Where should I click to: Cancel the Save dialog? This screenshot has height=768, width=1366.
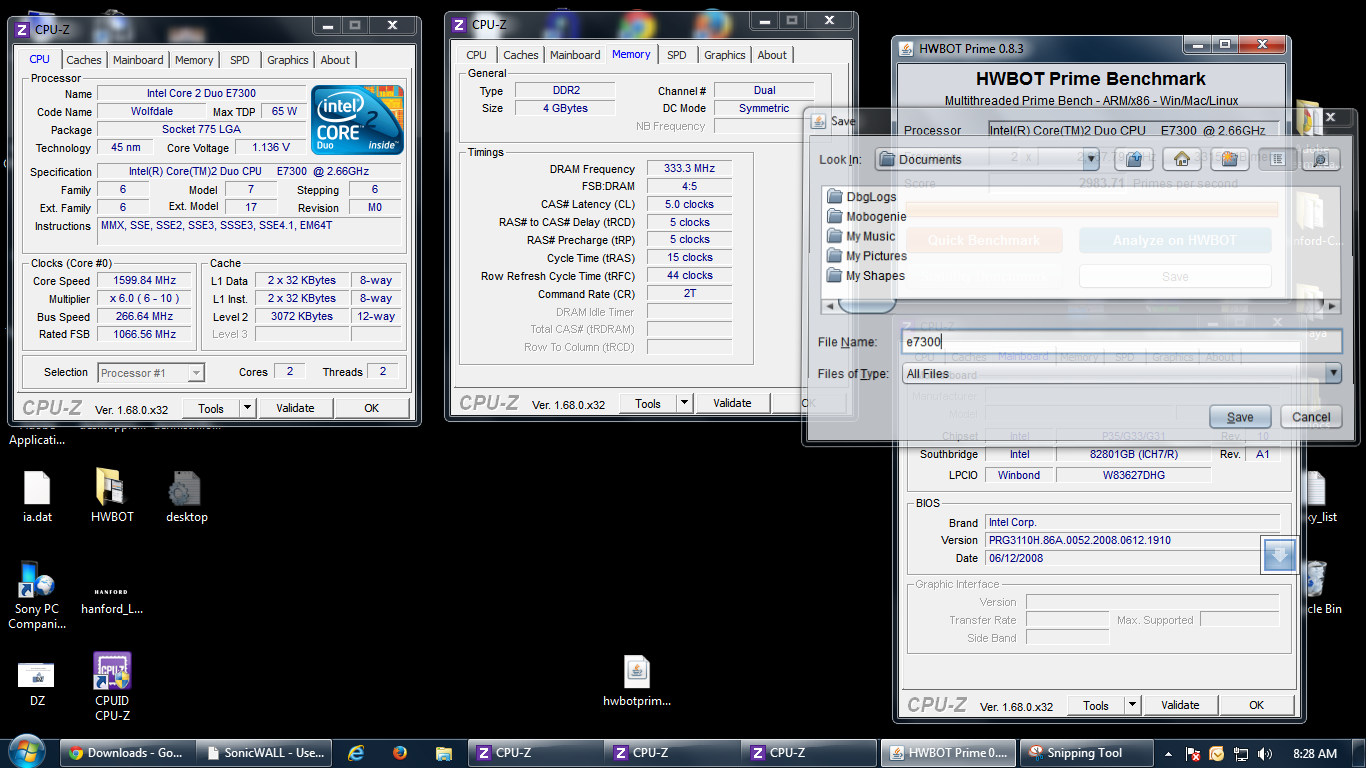click(1311, 417)
